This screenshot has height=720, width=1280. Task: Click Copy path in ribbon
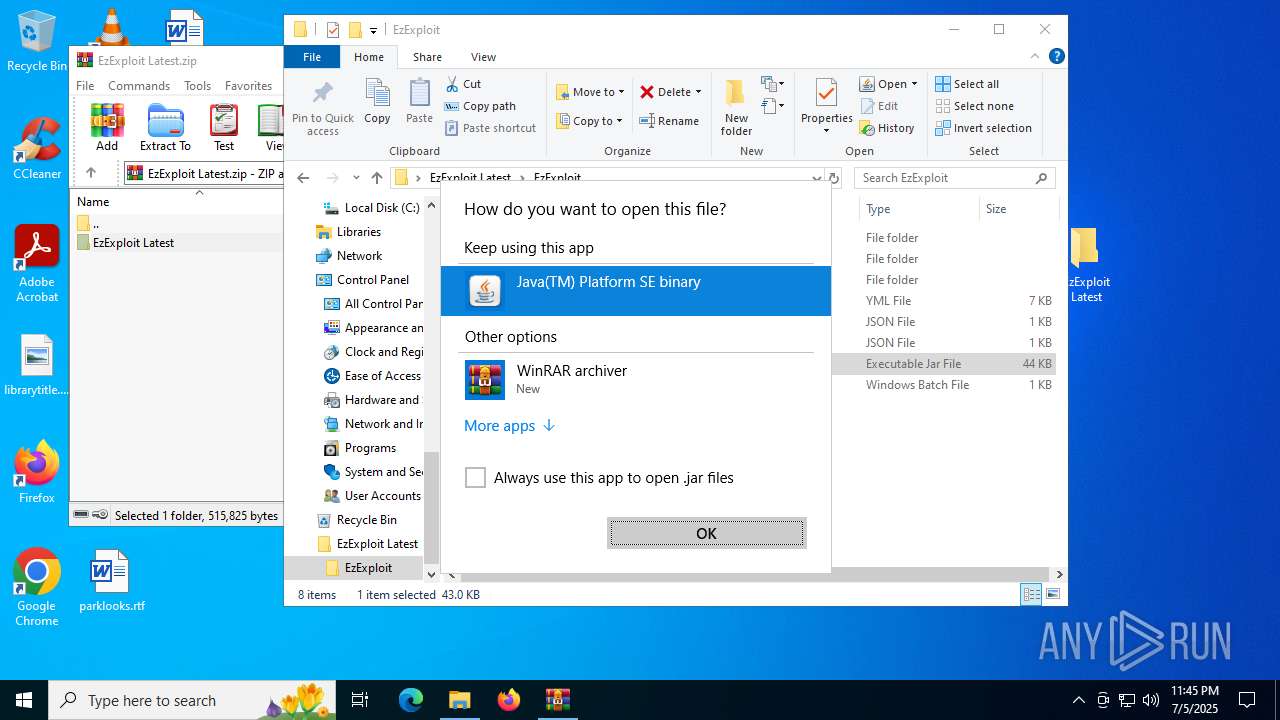[480, 106]
